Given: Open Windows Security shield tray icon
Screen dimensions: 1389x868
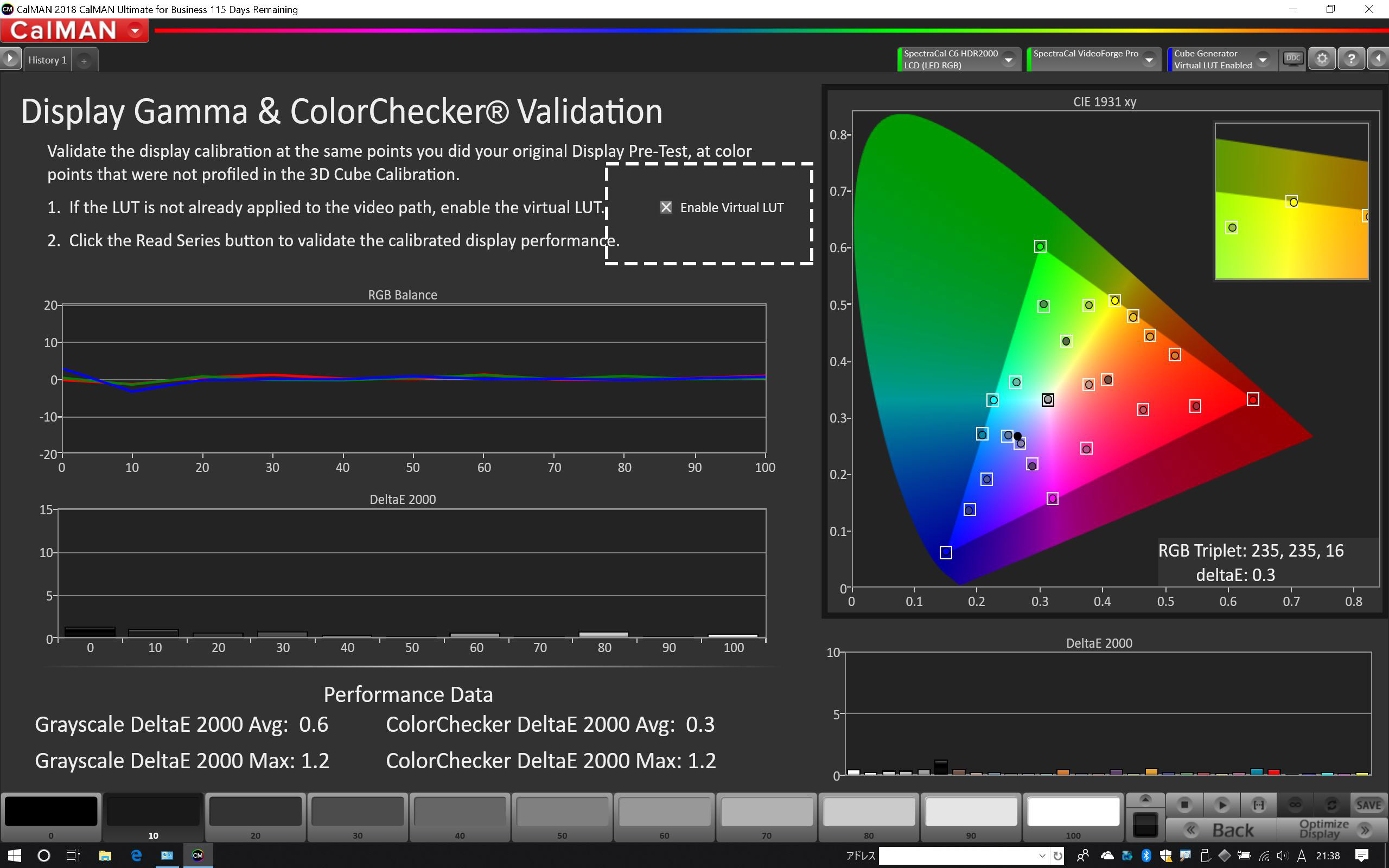Looking at the screenshot, I should (x=1165, y=856).
